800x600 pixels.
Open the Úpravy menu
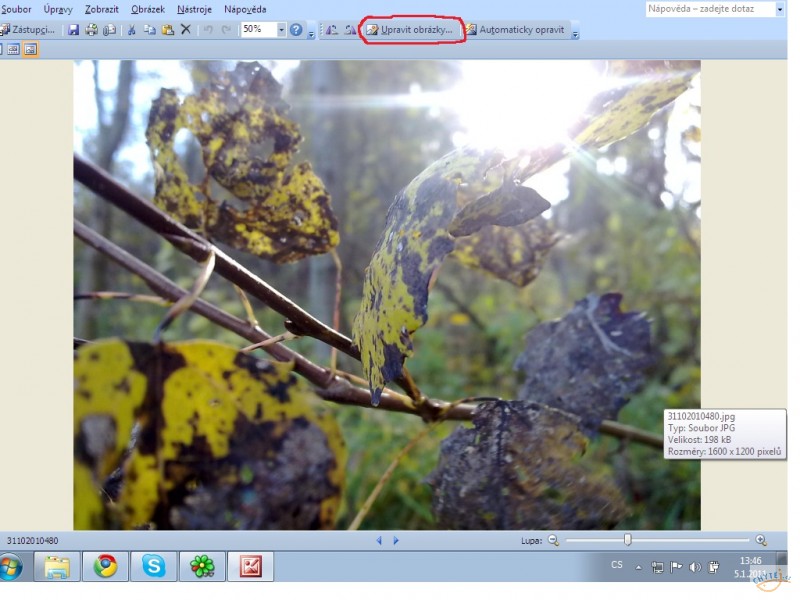(58, 9)
